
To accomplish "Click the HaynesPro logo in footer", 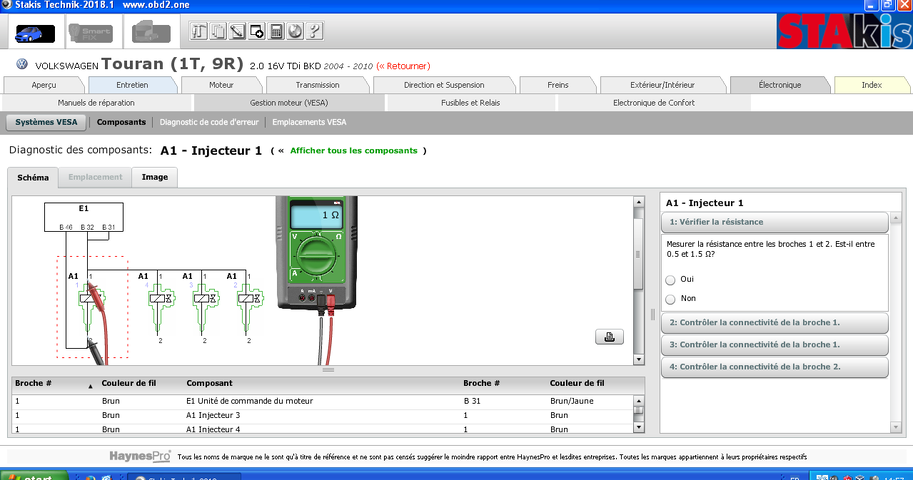I will (140, 456).
